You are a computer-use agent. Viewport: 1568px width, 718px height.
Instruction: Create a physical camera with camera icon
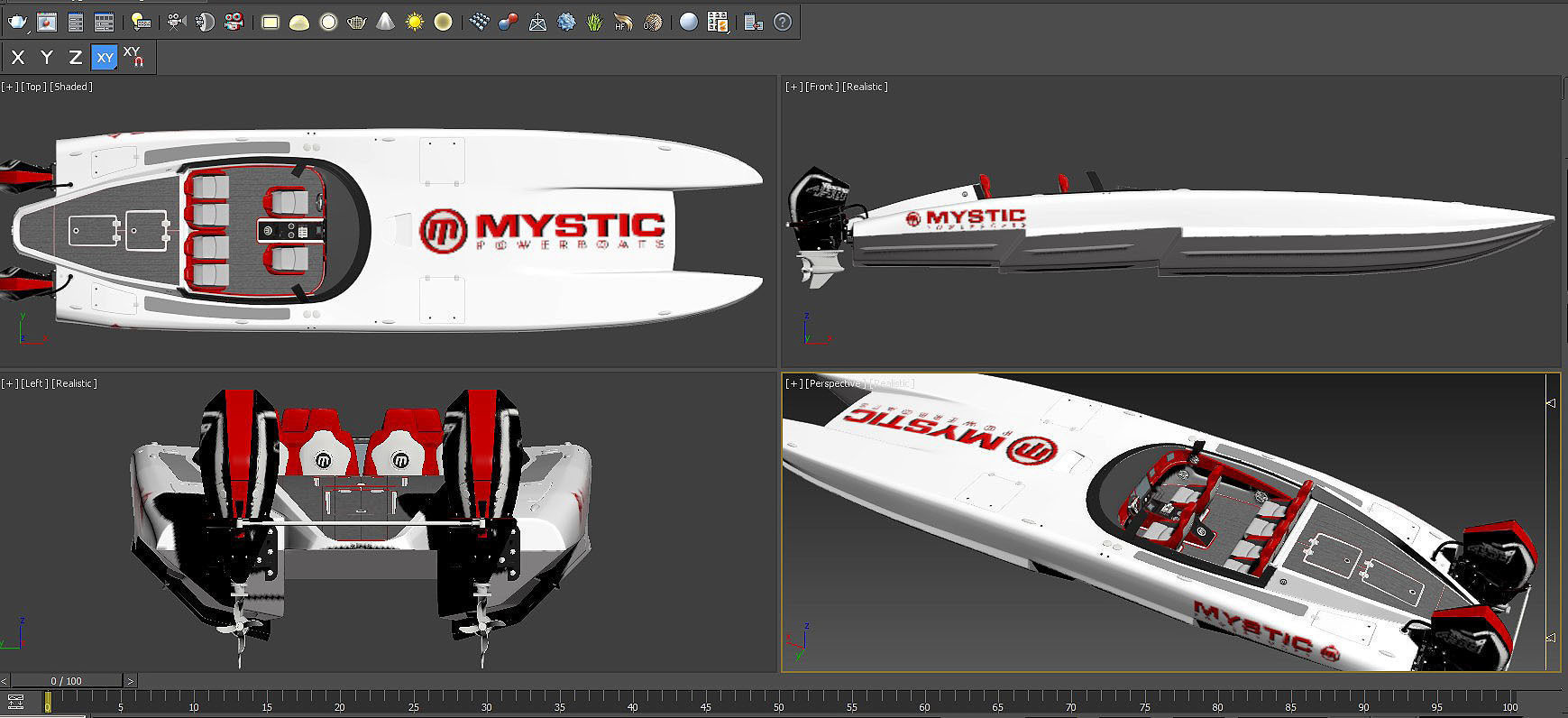pyautogui.click(x=177, y=22)
